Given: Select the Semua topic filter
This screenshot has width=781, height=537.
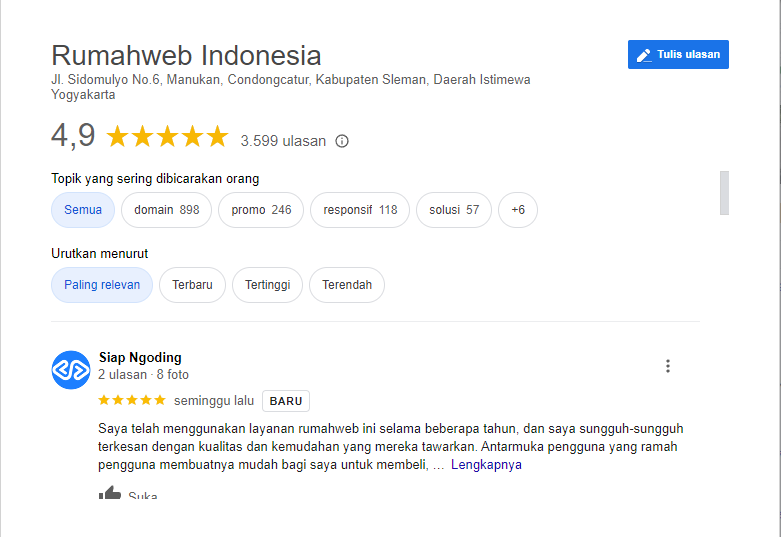Looking at the screenshot, I should [83, 210].
